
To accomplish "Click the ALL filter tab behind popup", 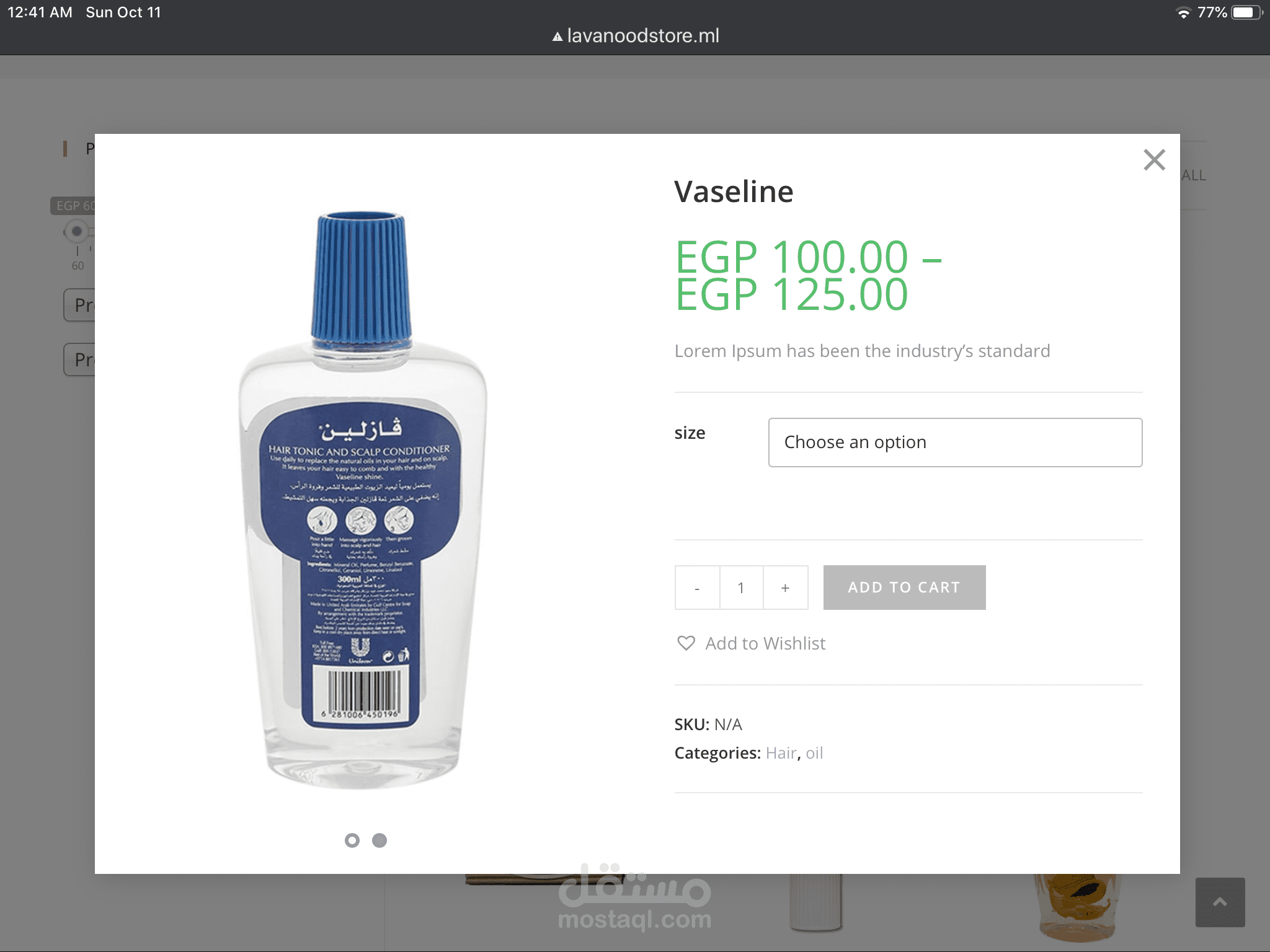I will (x=1194, y=175).
